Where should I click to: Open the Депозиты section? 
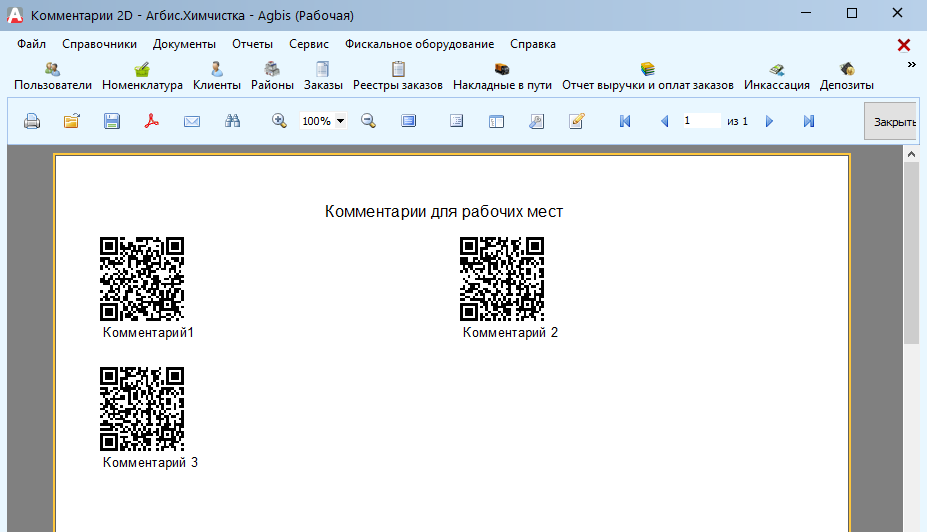click(x=846, y=77)
